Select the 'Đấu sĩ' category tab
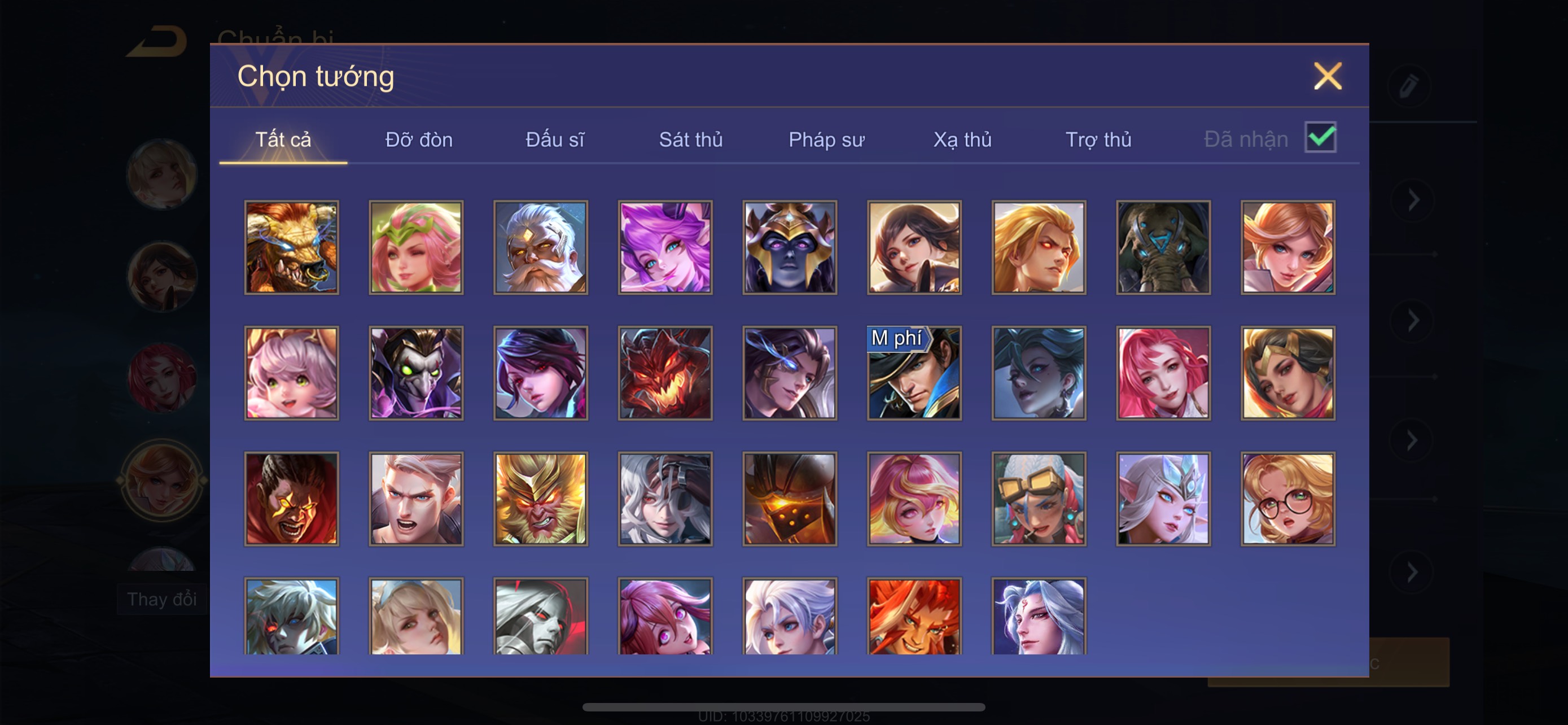1568x725 pixels. tap(554, 139)
